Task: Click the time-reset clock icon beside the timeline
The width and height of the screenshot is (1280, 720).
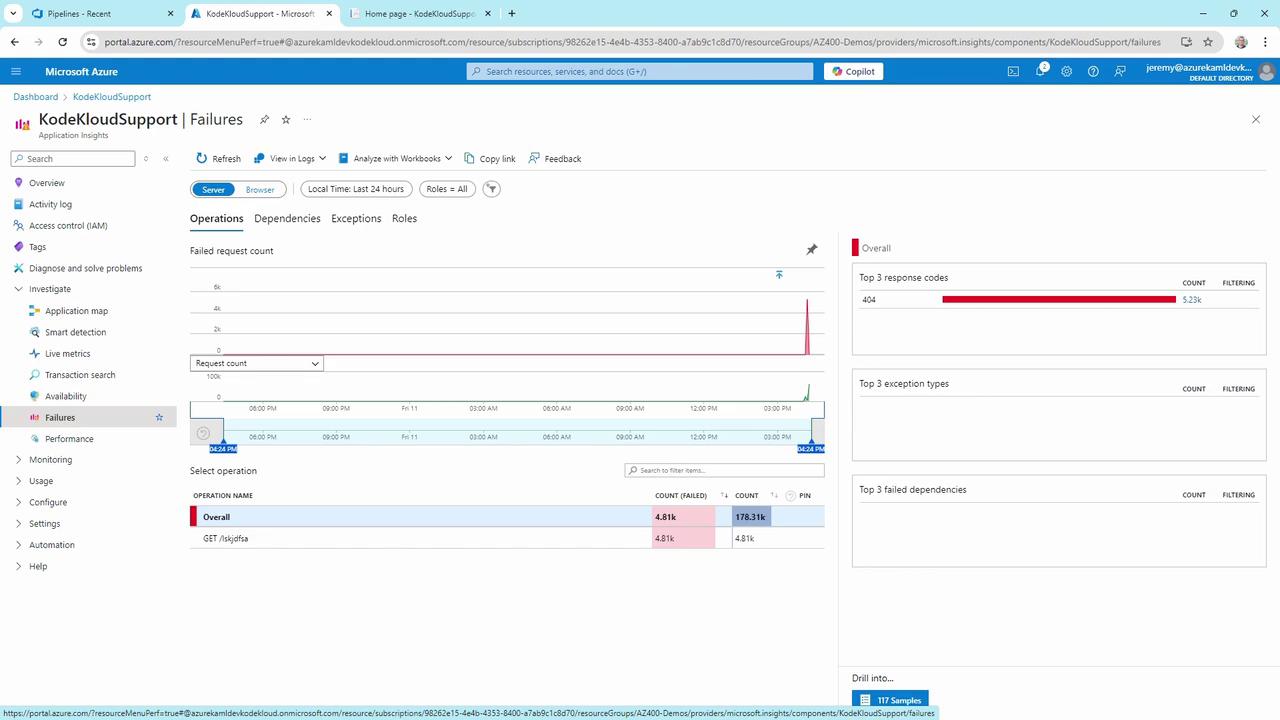Action: pyautogui.click(x=204, y=433)
